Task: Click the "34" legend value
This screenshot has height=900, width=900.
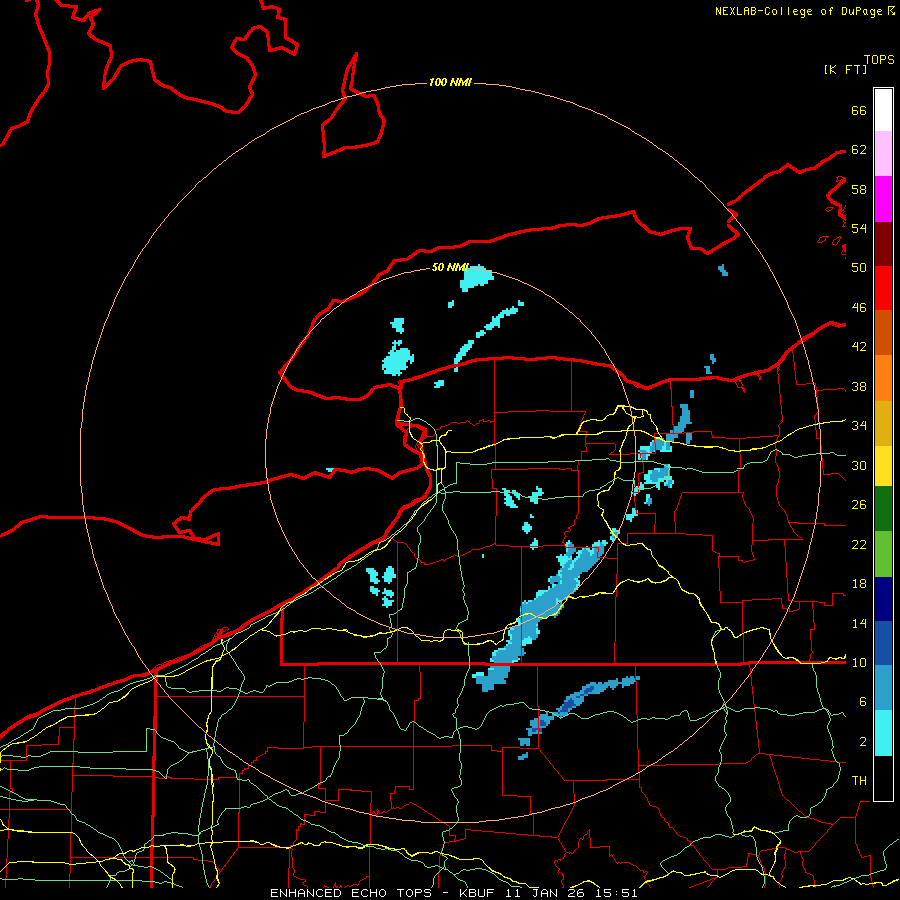Action: point(859,426)
